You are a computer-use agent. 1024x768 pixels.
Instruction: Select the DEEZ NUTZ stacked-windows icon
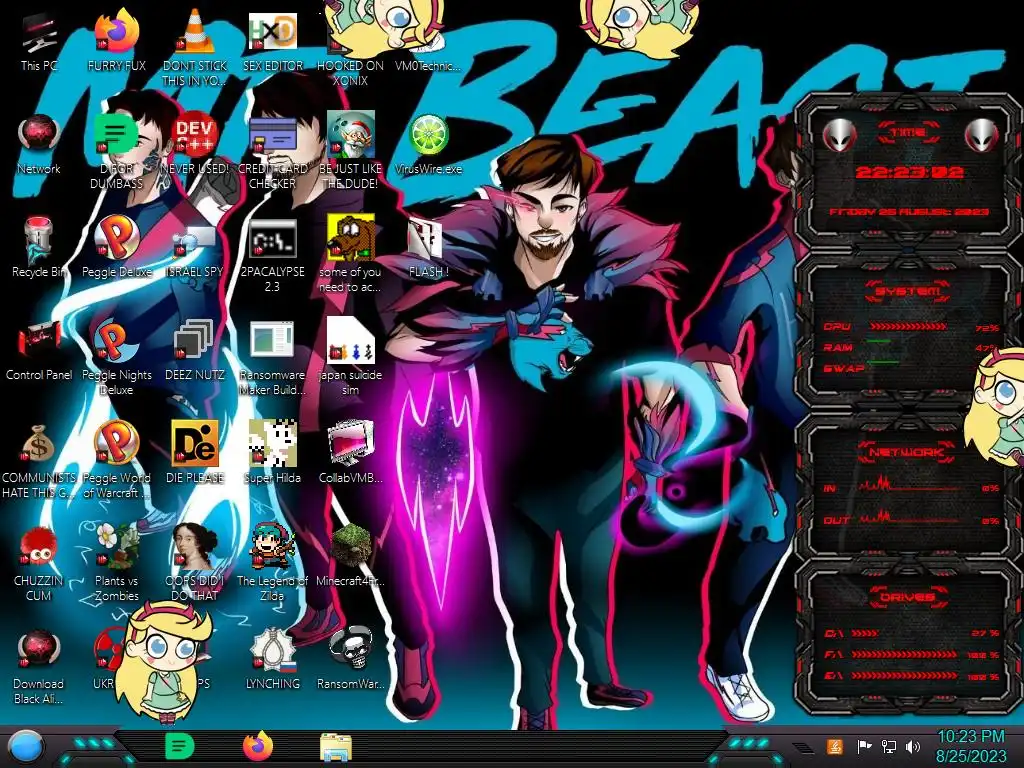coord(195,351)
